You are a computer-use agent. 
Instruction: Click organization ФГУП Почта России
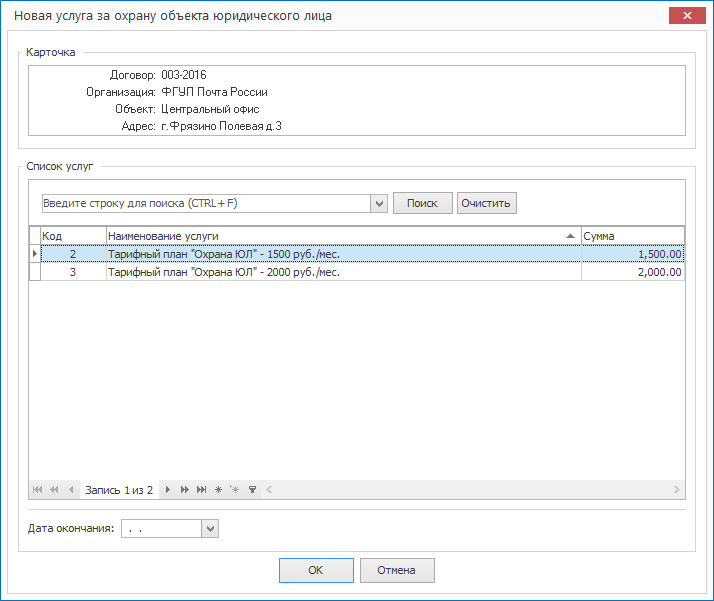point(214,92)
